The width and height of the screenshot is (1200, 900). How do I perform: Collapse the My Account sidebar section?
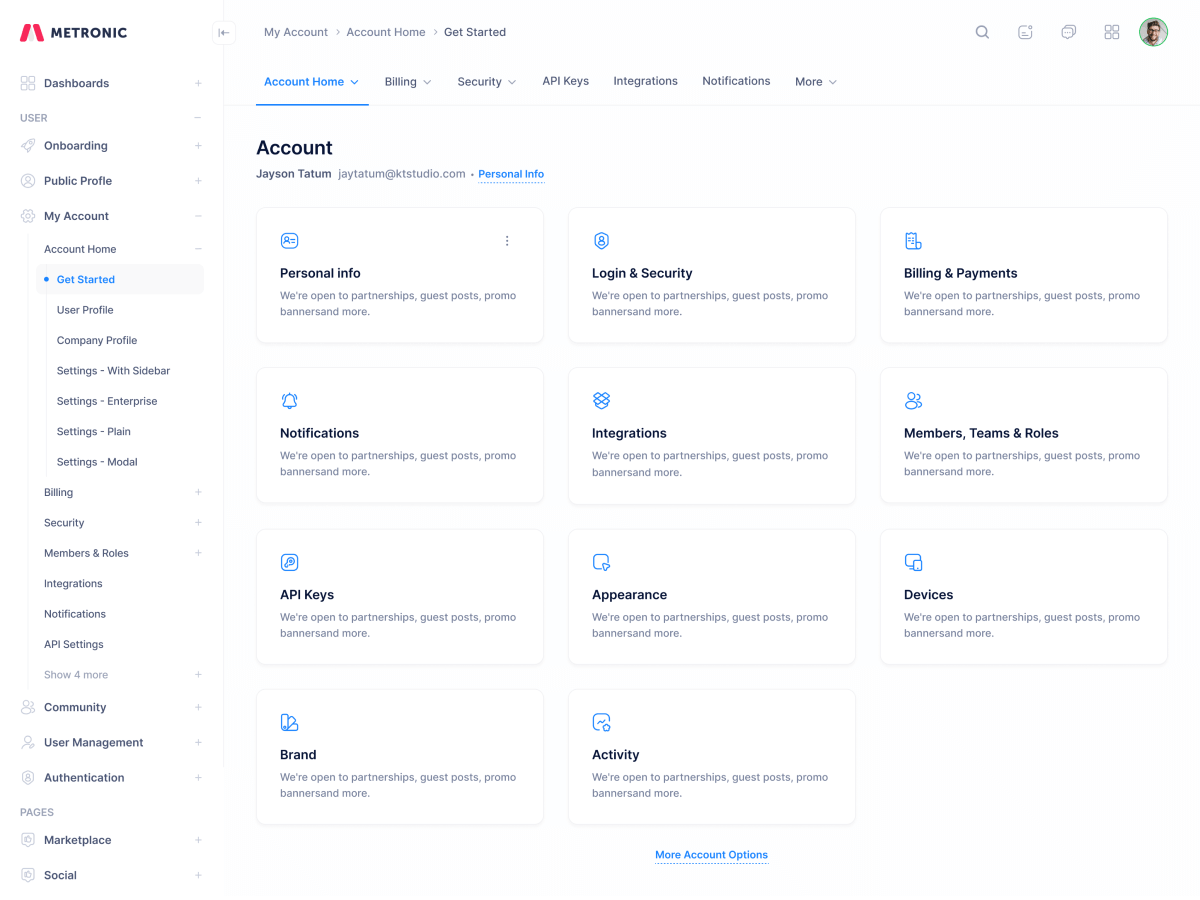pos(198,216)
